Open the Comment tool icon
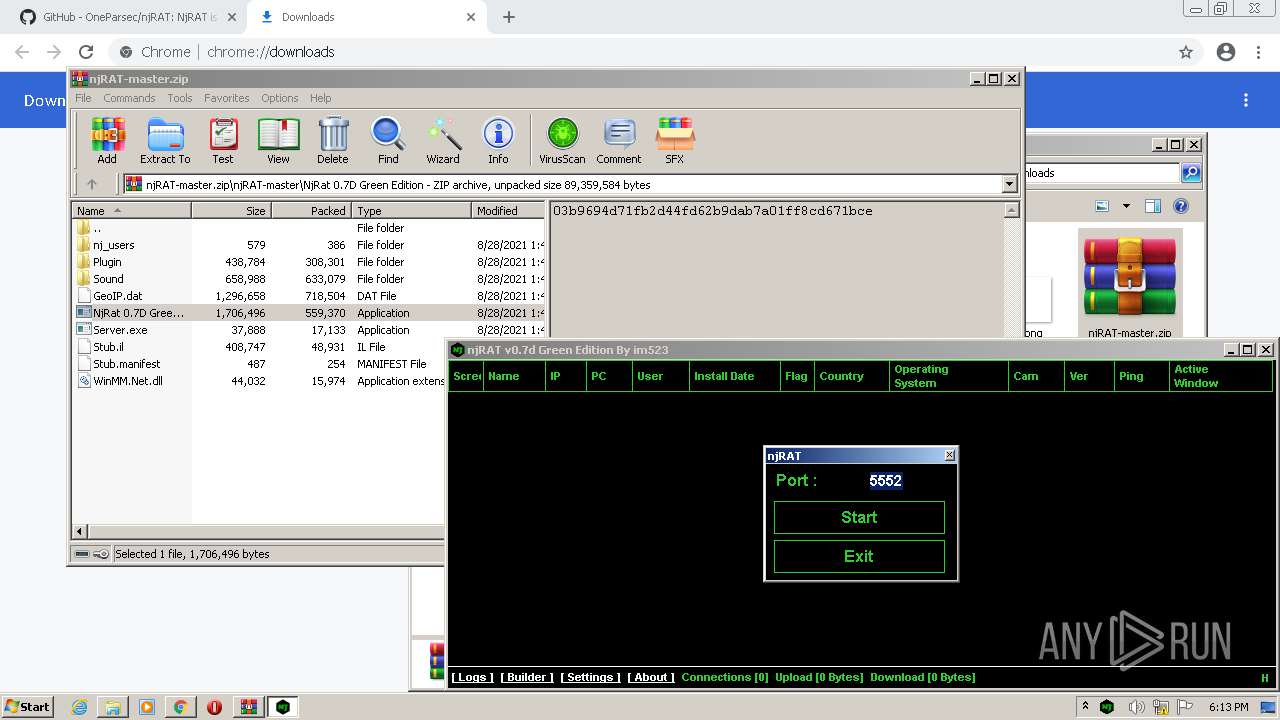Viewport: 1280px width, 720px height. click(x=619, y=140)
